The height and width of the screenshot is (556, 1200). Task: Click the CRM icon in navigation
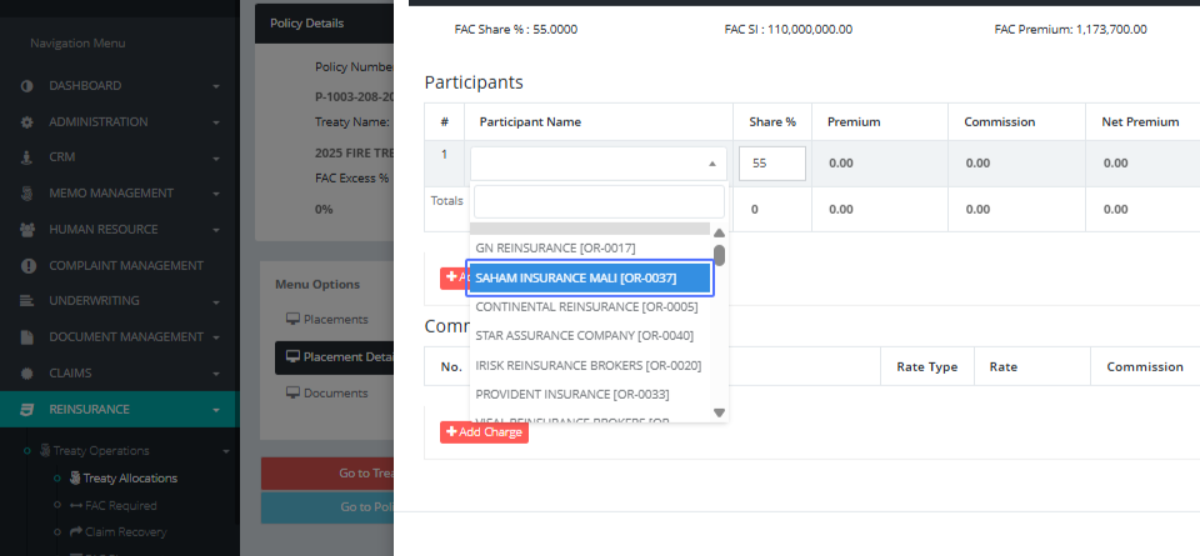click(27, 158)
